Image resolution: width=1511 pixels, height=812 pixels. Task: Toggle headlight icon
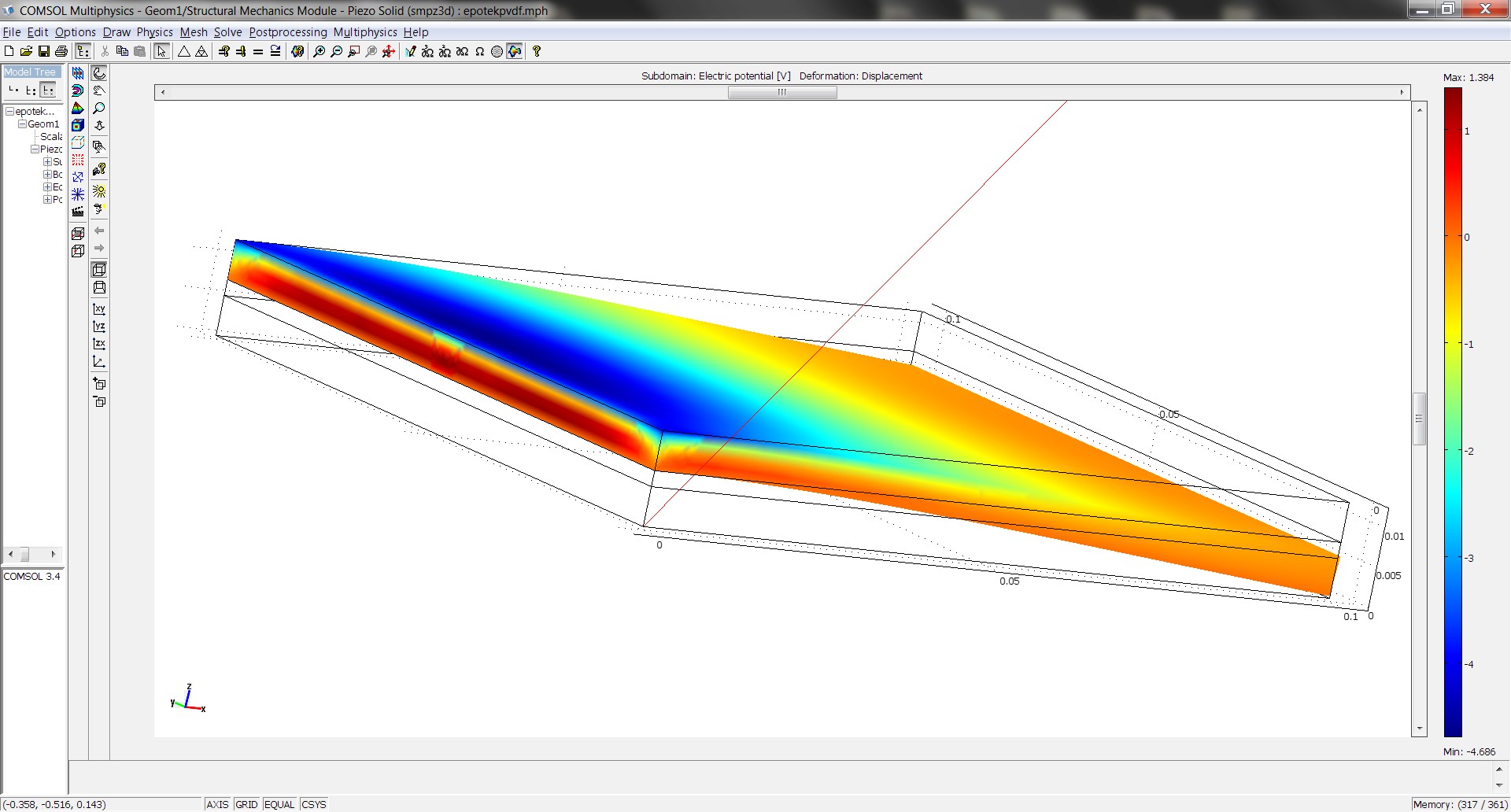point(99,209)
